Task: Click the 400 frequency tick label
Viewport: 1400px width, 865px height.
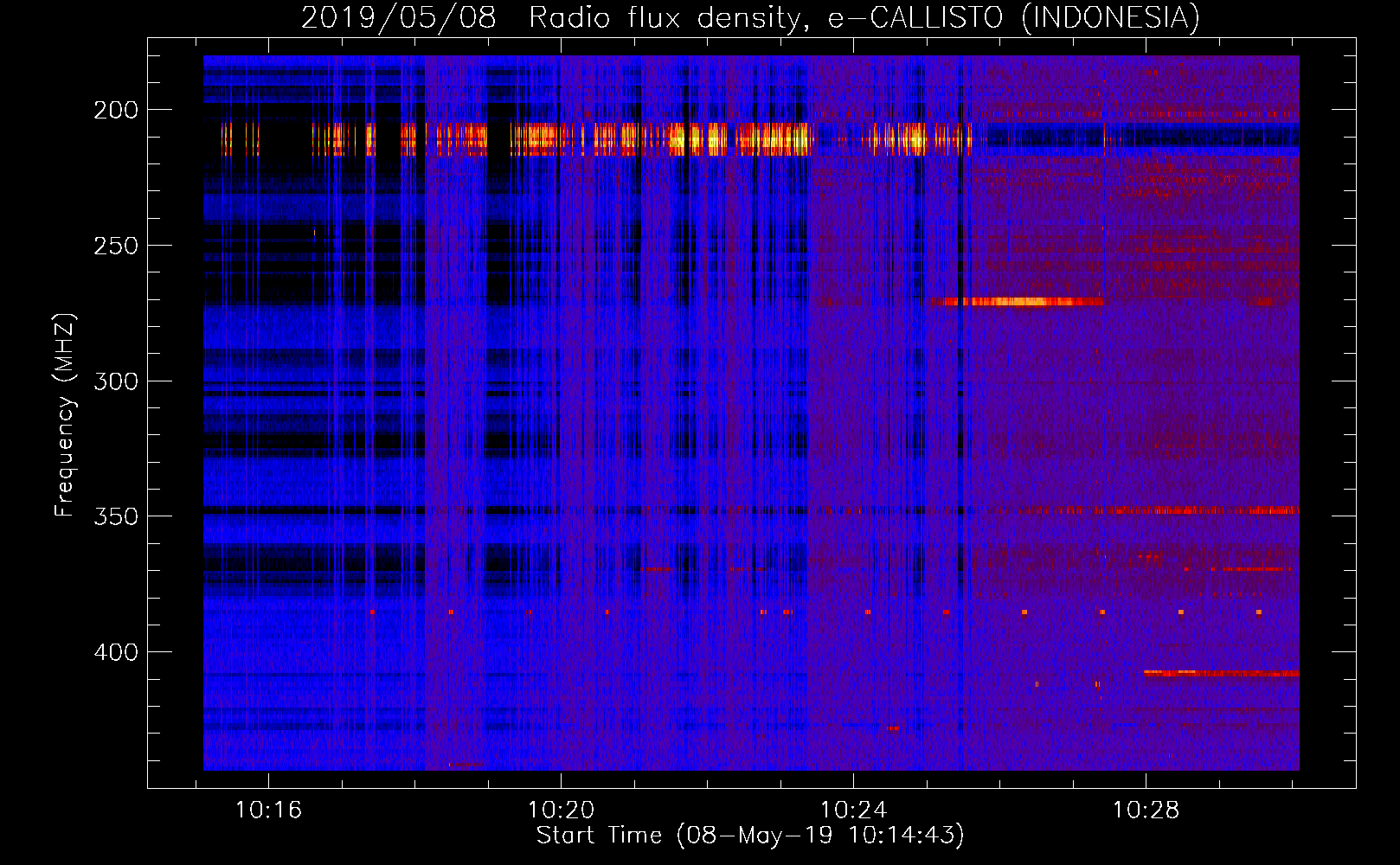Action: pos(116,652)
